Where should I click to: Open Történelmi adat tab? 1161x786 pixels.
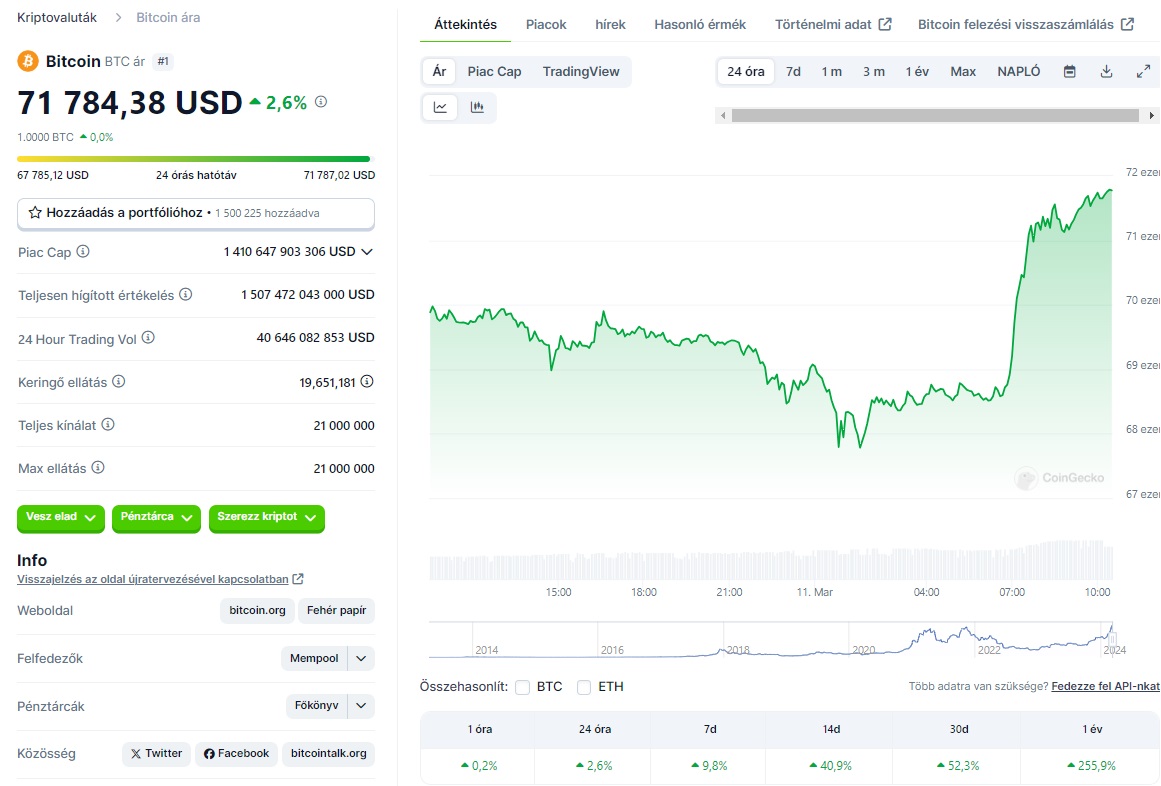(x=833, y=24)
